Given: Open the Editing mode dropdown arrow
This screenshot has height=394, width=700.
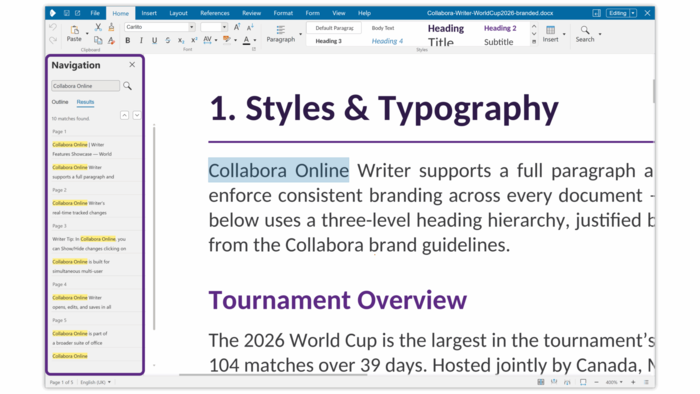Looking at the screenshot, I should pos(633,13).
